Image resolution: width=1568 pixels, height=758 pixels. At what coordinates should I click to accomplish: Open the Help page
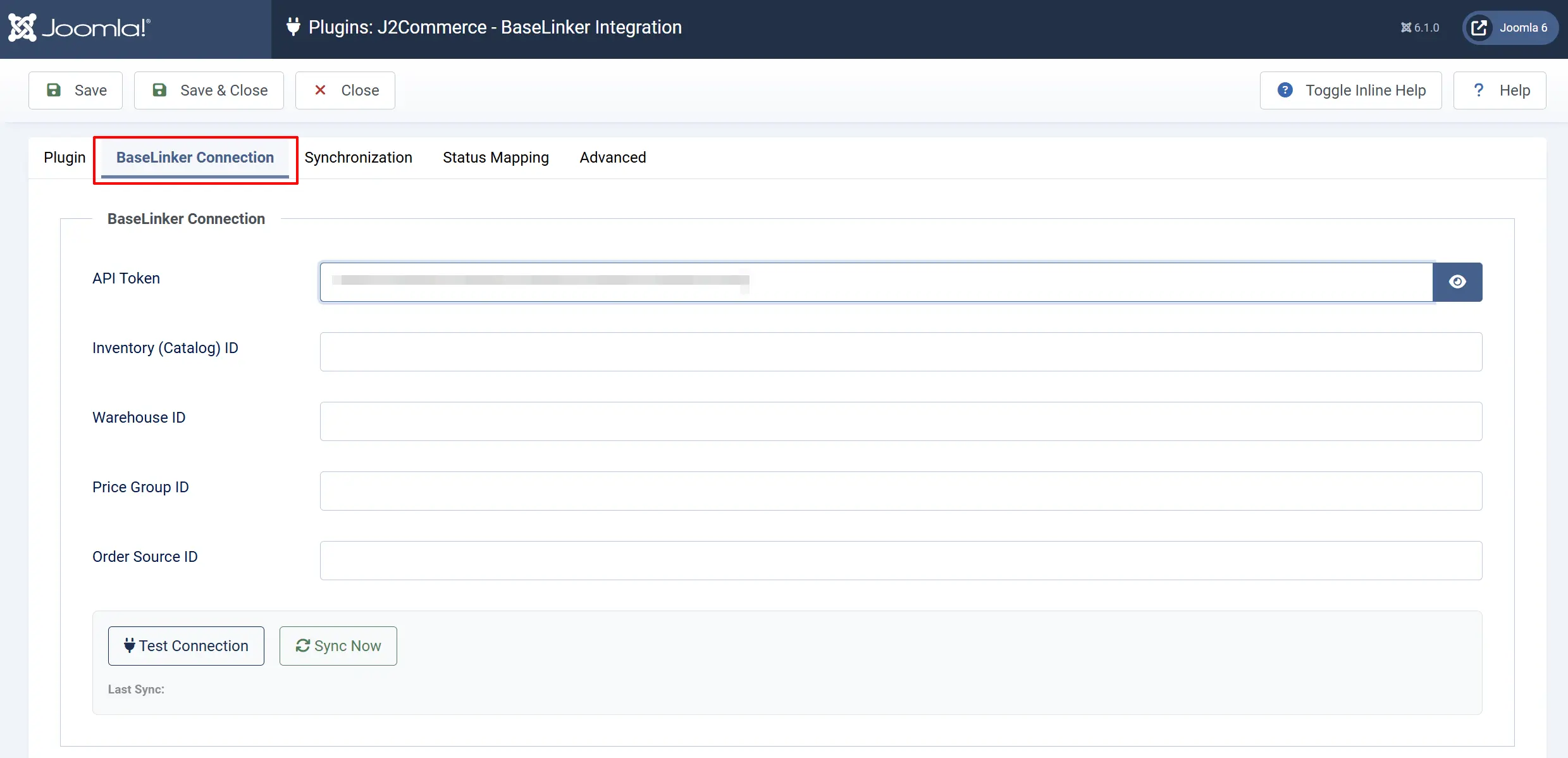click(x=1500, y=90)
